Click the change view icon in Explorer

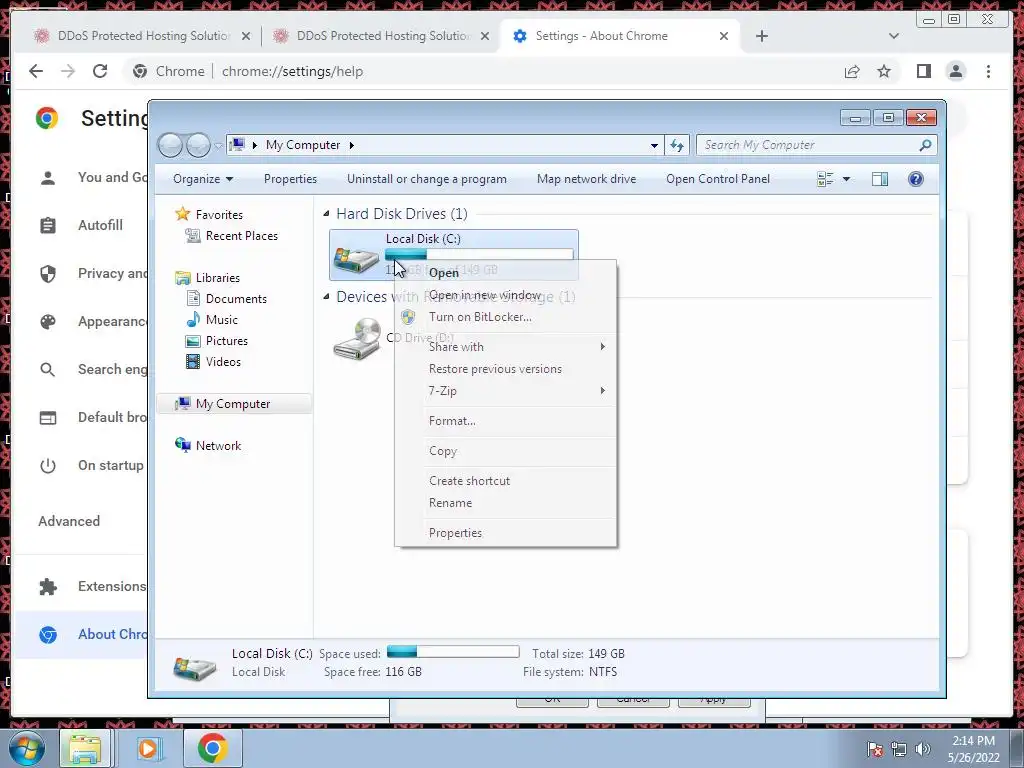[825, 179]
